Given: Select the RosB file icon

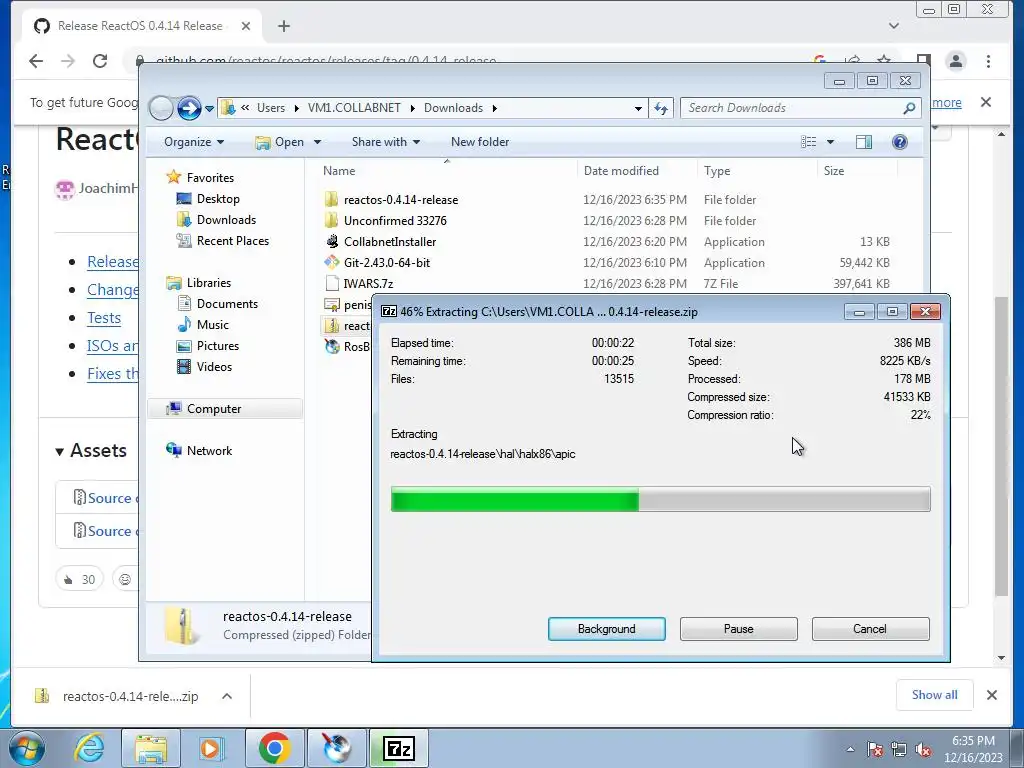Looking at the screenshot, I should click(332, 346).
